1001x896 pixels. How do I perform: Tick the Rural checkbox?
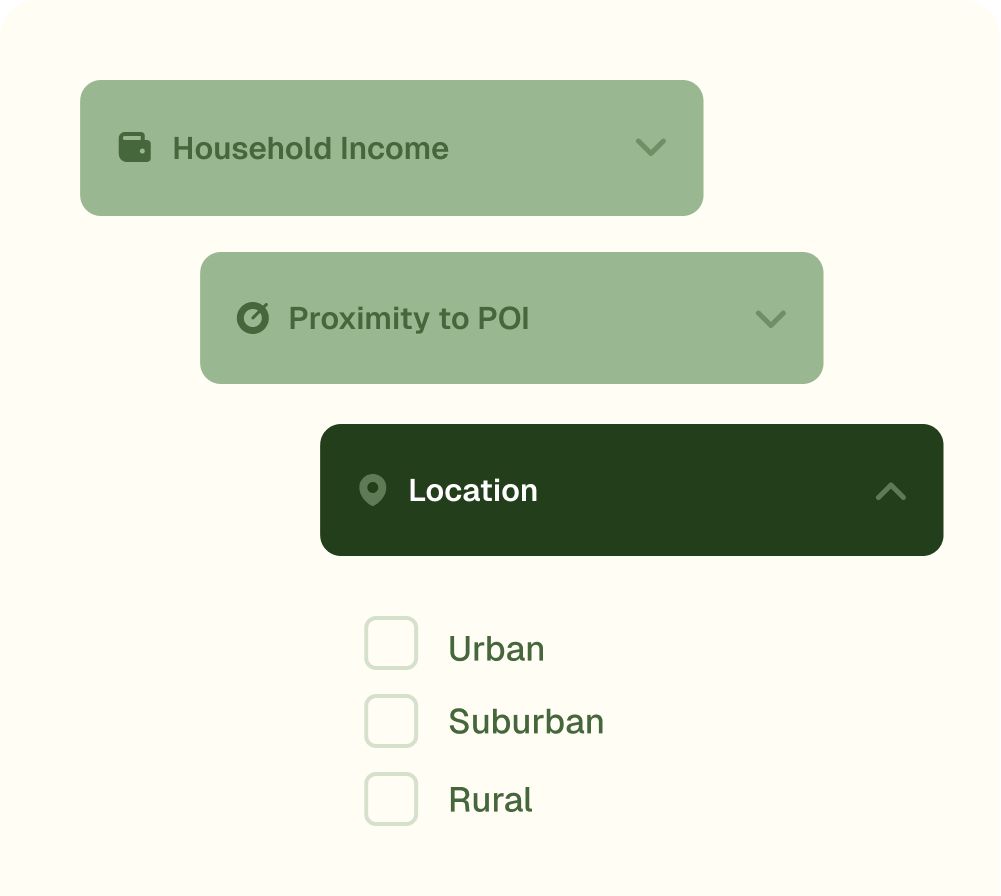(x=391, y=798)
